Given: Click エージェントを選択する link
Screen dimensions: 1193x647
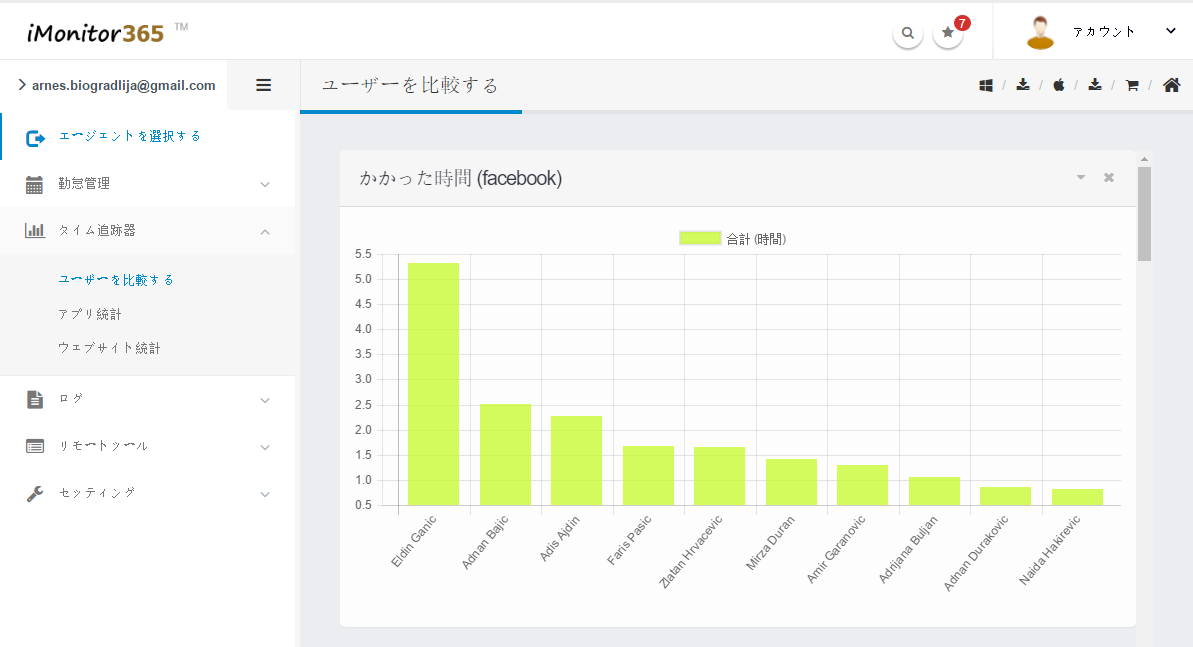Looking at the screenshot, I should tap(130, 136).
